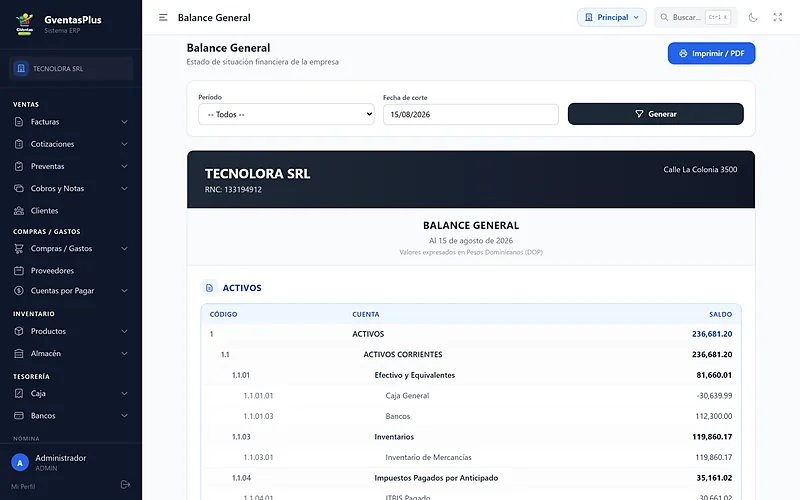
Task: Click the logout icon beside Mi Perfil
Action: coord(125,485)
